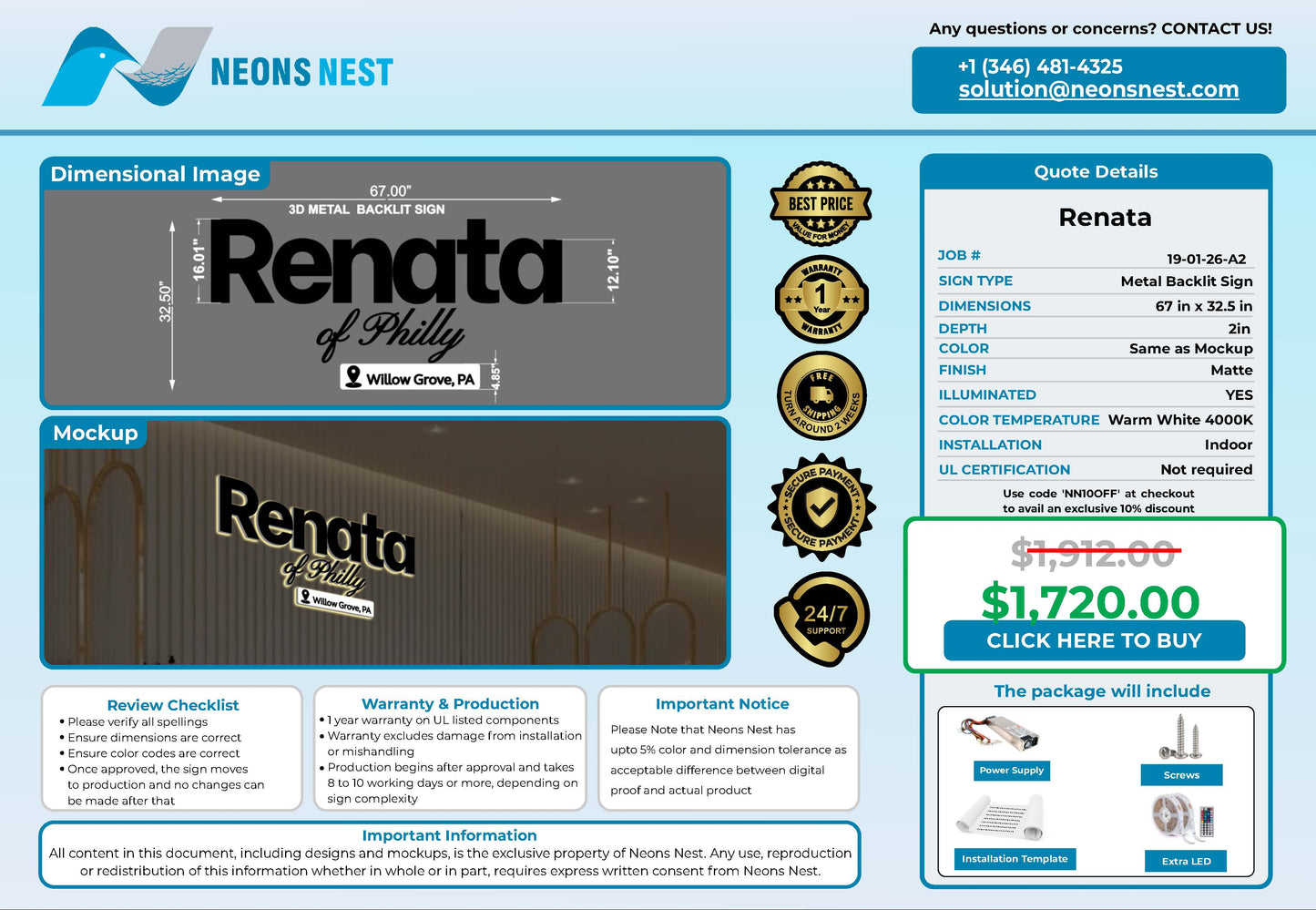This screenshot has height=910, width=1316.
Task: Click the 4.85" dimension label
Action: pos(496,377)
